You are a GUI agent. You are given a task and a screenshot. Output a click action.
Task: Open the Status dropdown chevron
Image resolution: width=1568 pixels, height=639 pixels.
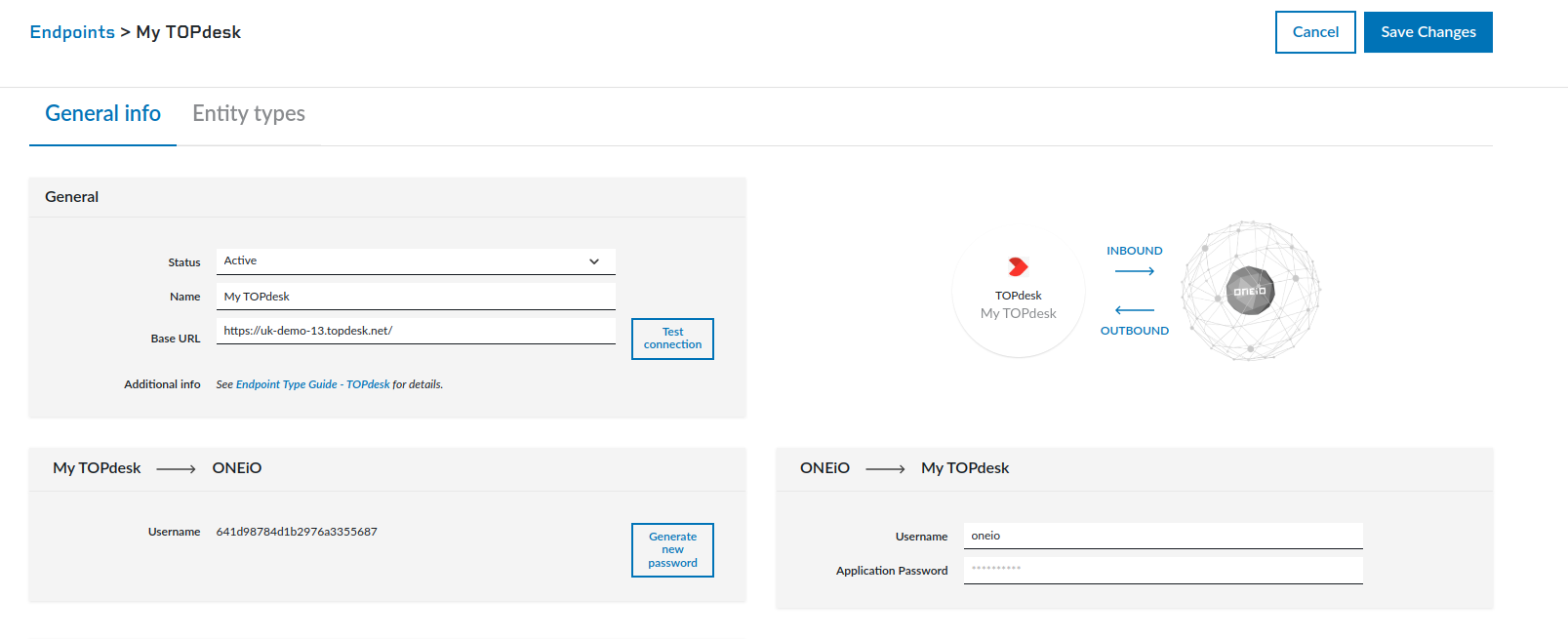click(593, 261)
